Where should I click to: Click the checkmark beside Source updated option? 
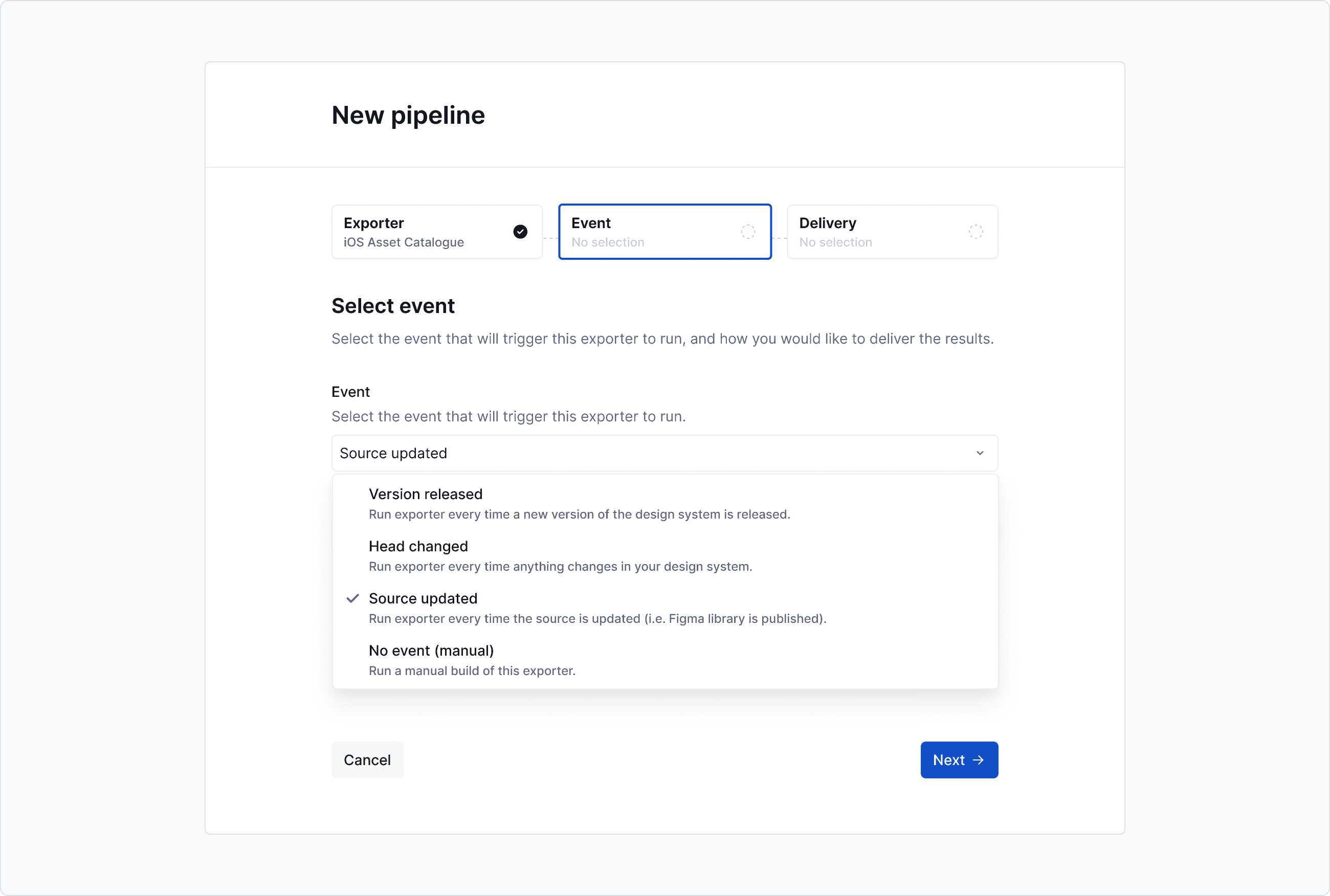352,598
